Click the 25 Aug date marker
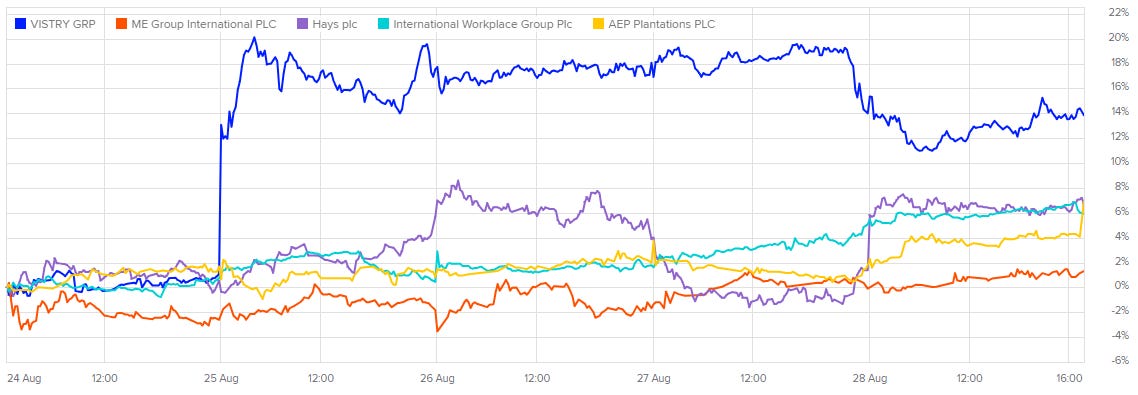Image resolution: width=1138 pixels, height=395 pixels. (x=220, y=378)
